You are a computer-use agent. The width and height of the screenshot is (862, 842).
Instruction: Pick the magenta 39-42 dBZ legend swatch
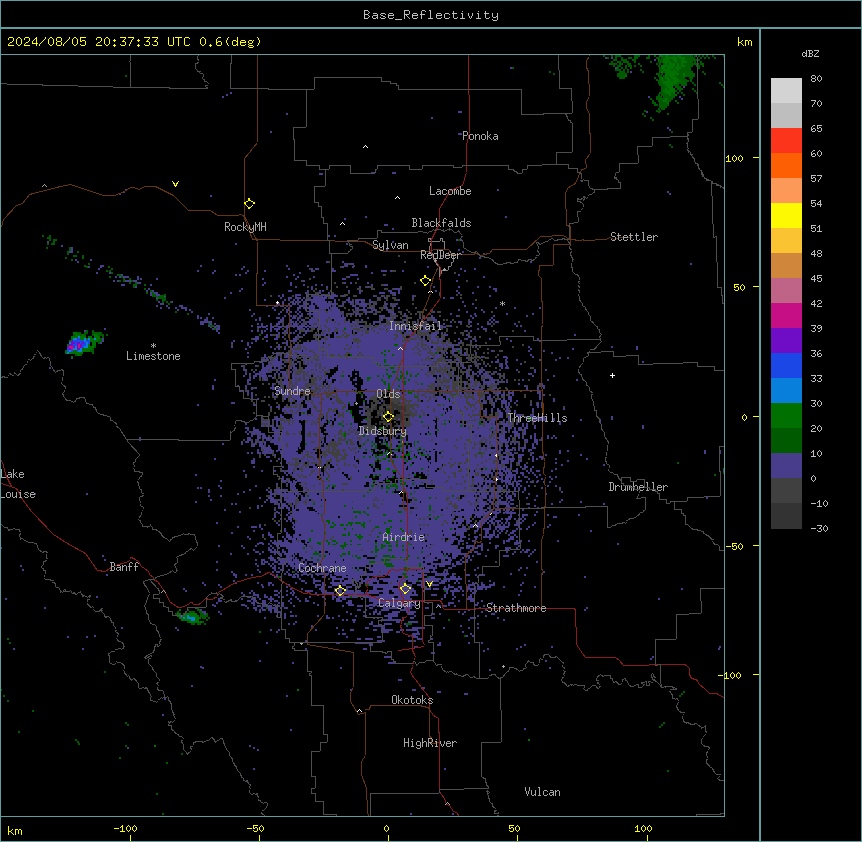[786, 315]
